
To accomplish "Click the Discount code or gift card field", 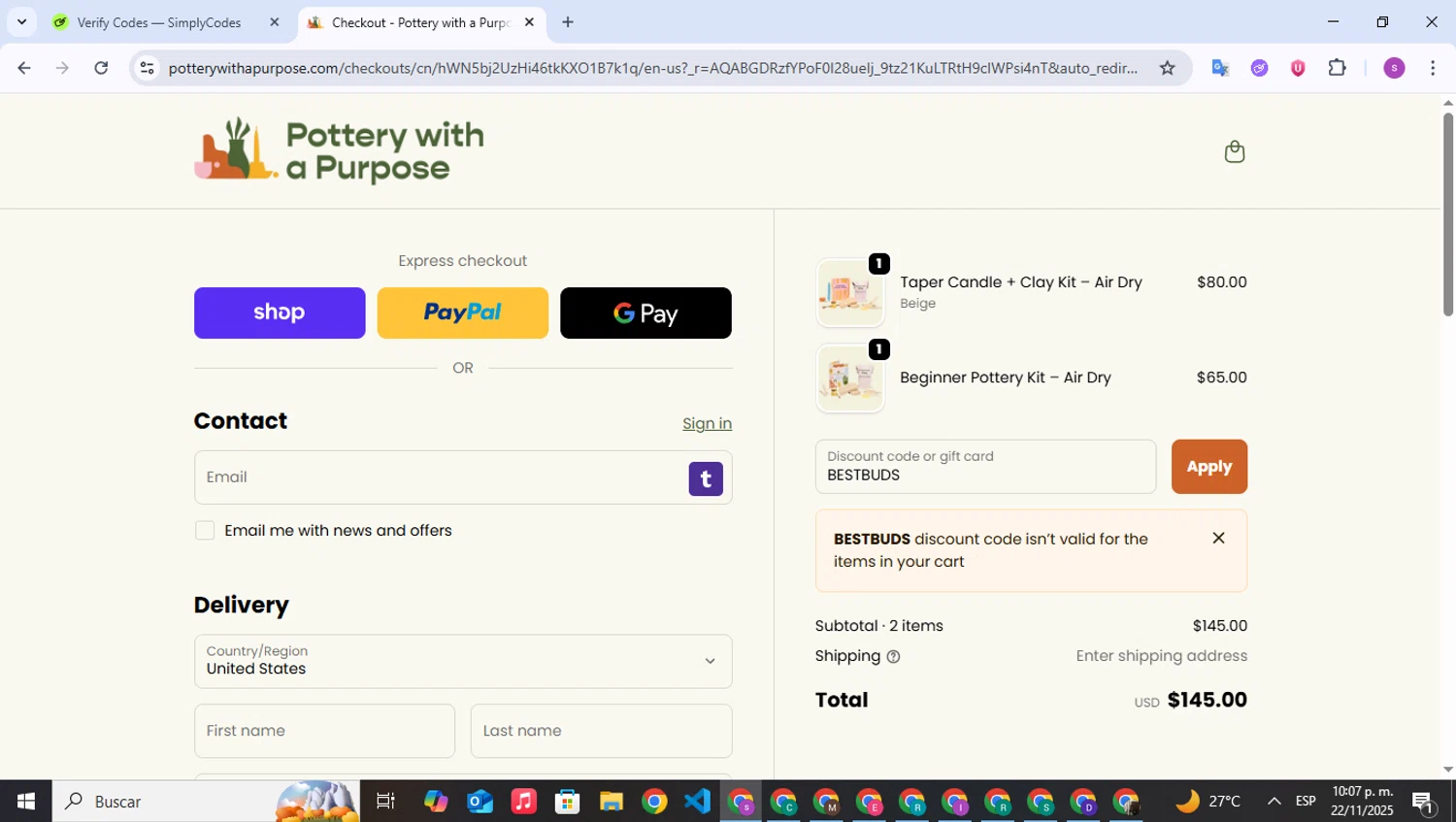I will (985, 467).
